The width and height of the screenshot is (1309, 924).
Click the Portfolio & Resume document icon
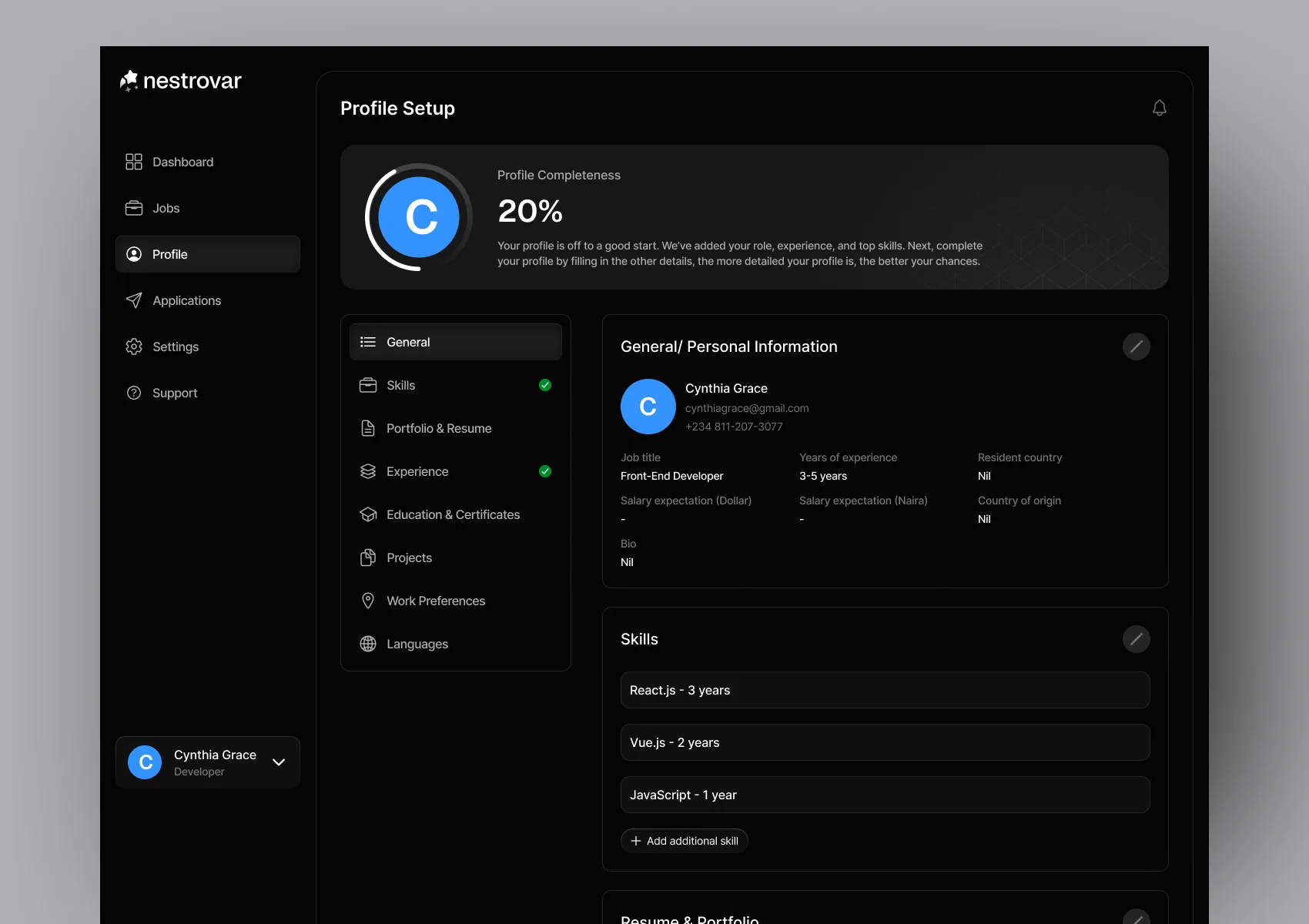point(368,428)
